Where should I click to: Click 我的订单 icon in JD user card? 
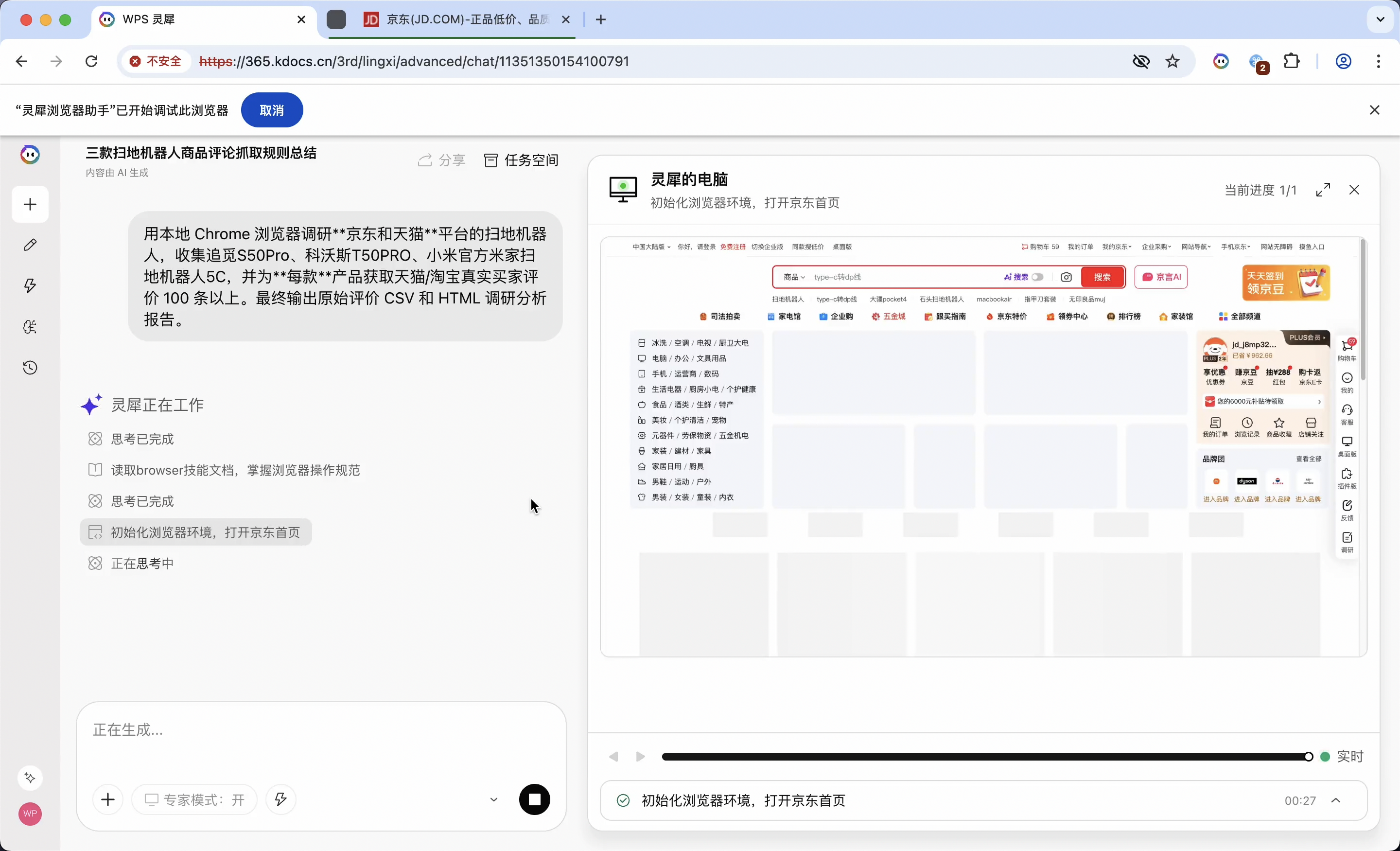coord(1215,427)
